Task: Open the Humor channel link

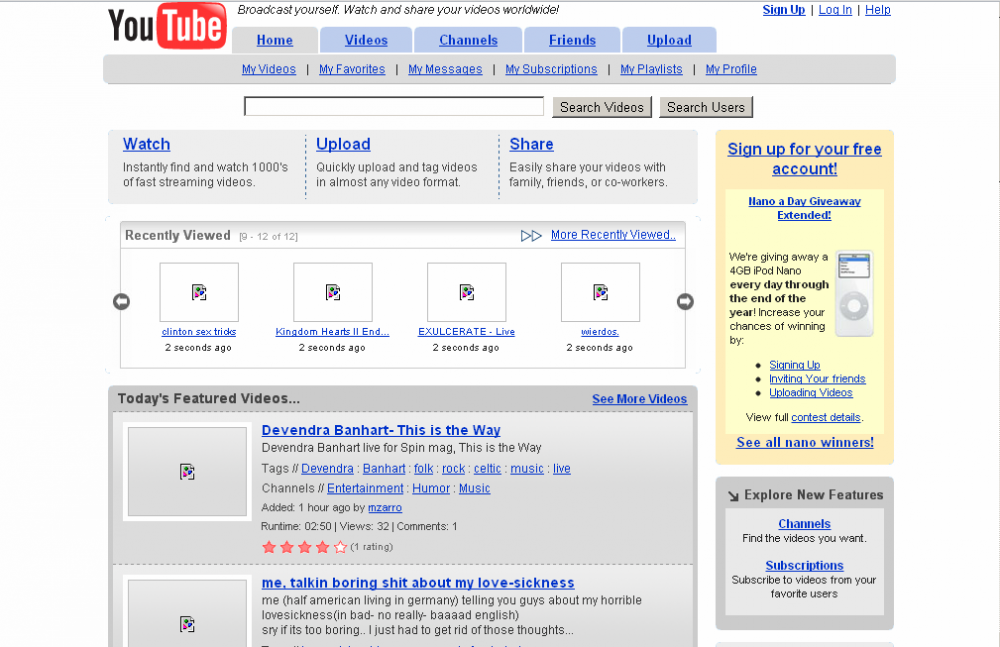Action: 431,488
